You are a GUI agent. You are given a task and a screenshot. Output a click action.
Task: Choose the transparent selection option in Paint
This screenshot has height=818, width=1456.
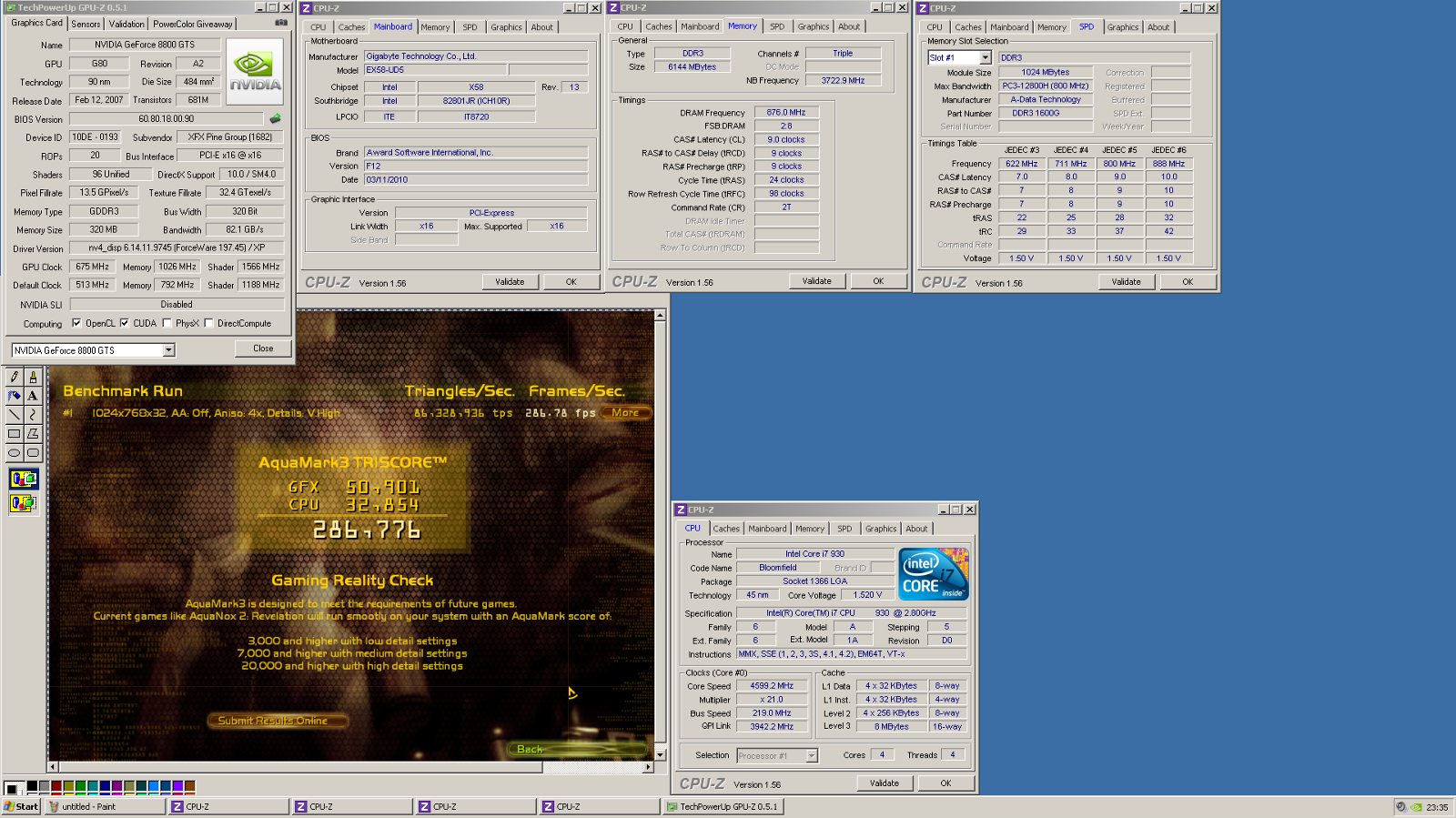[x=23, y=502]
